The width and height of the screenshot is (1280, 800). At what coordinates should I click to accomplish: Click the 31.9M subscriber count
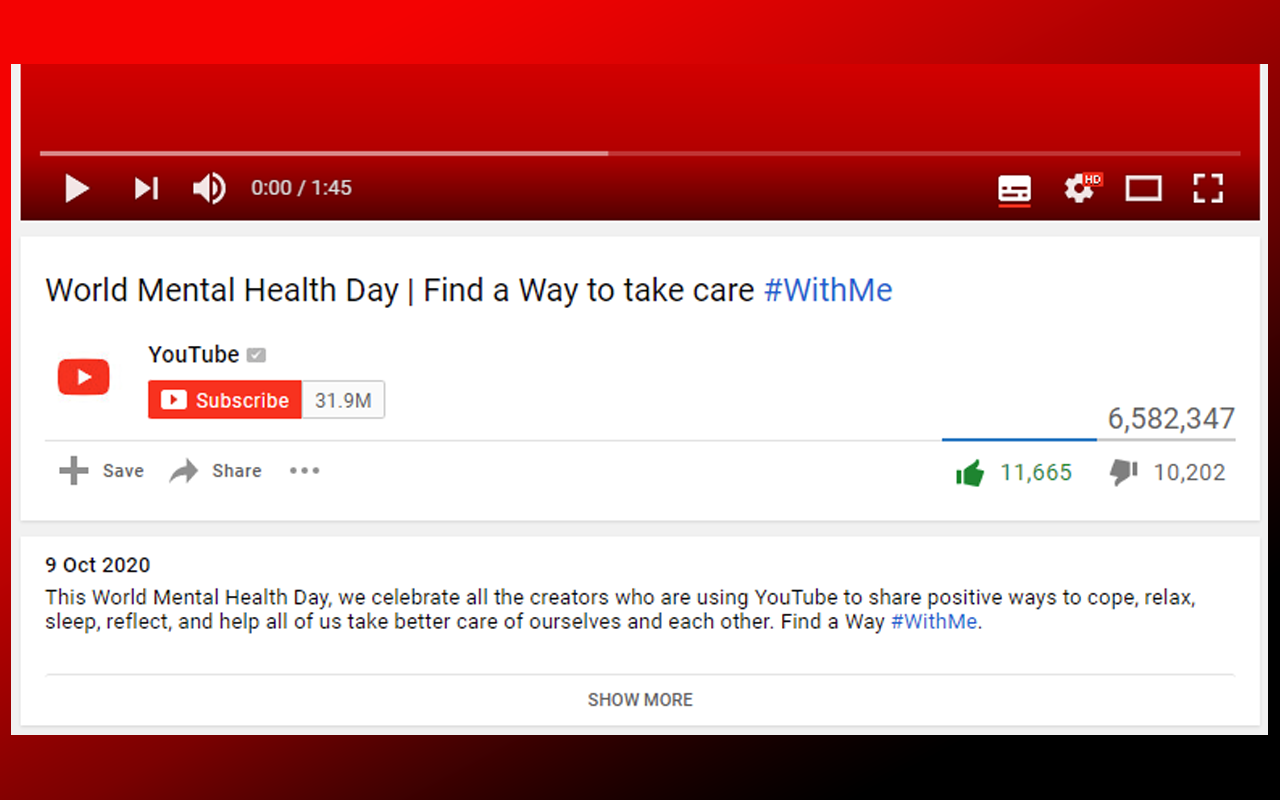coord(343,400)
